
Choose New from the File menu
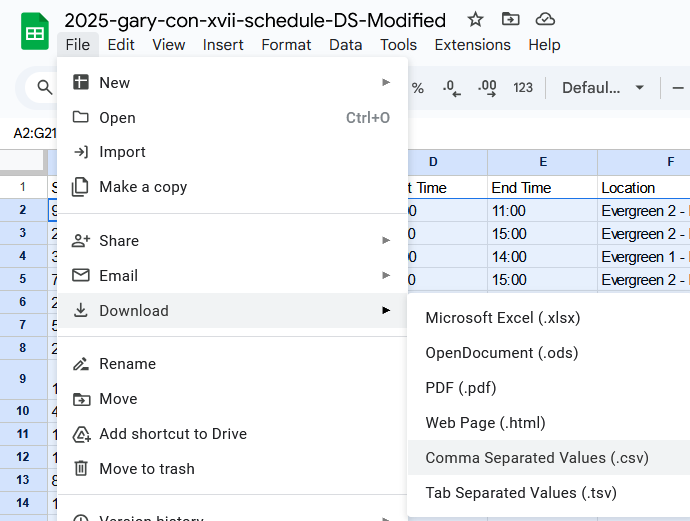click(x=232, y=83)
